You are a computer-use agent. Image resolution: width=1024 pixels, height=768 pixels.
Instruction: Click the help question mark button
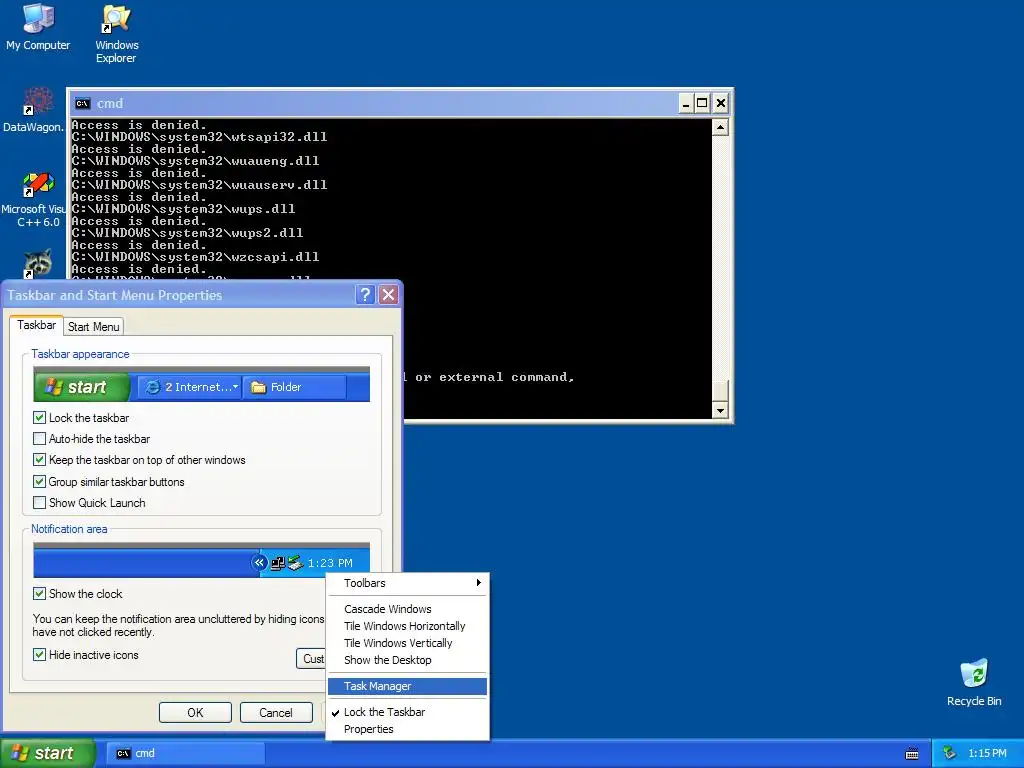tap(365, 295)
